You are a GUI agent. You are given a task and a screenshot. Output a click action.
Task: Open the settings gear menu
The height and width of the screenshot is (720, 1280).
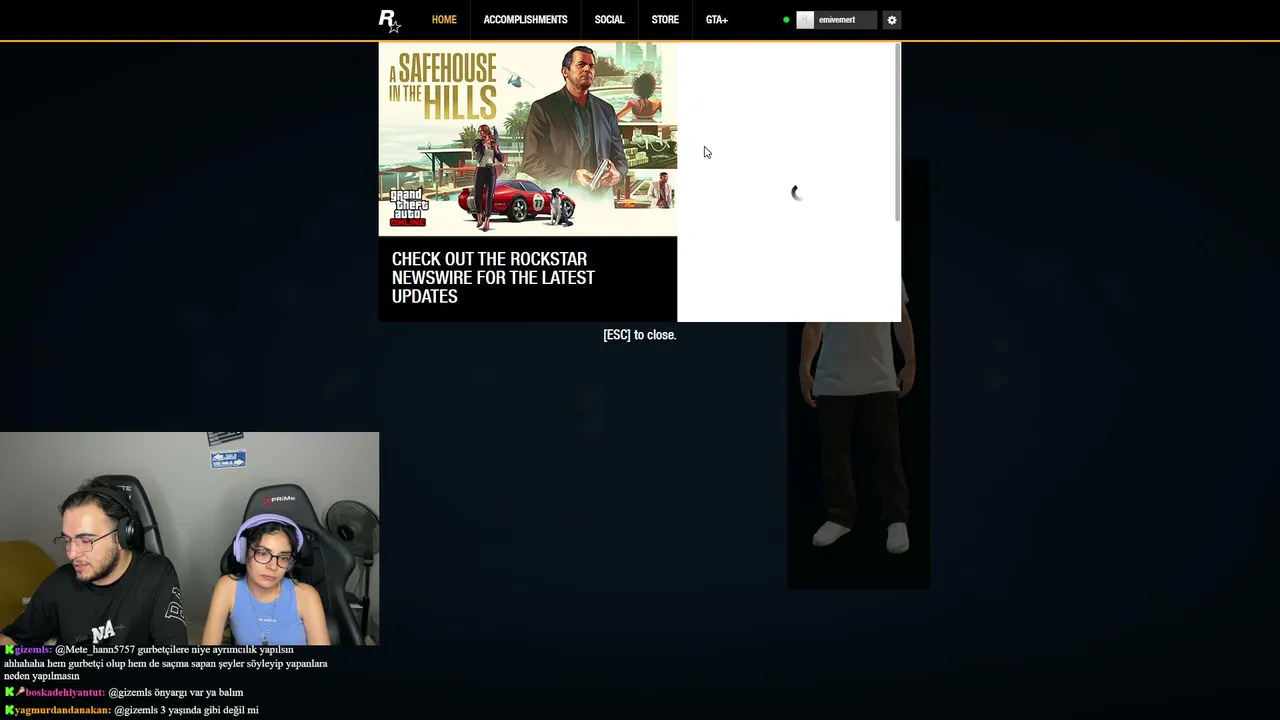892,20
